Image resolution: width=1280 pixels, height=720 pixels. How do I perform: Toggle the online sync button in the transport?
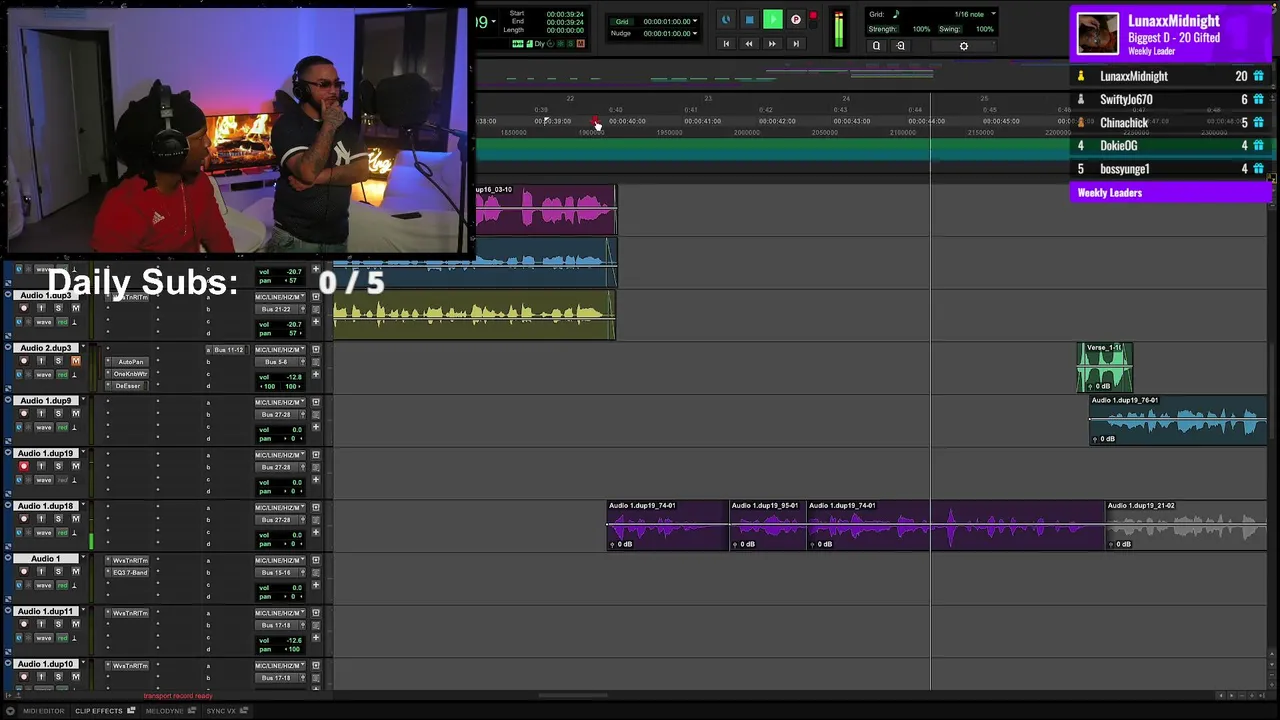tap(726, 19)
